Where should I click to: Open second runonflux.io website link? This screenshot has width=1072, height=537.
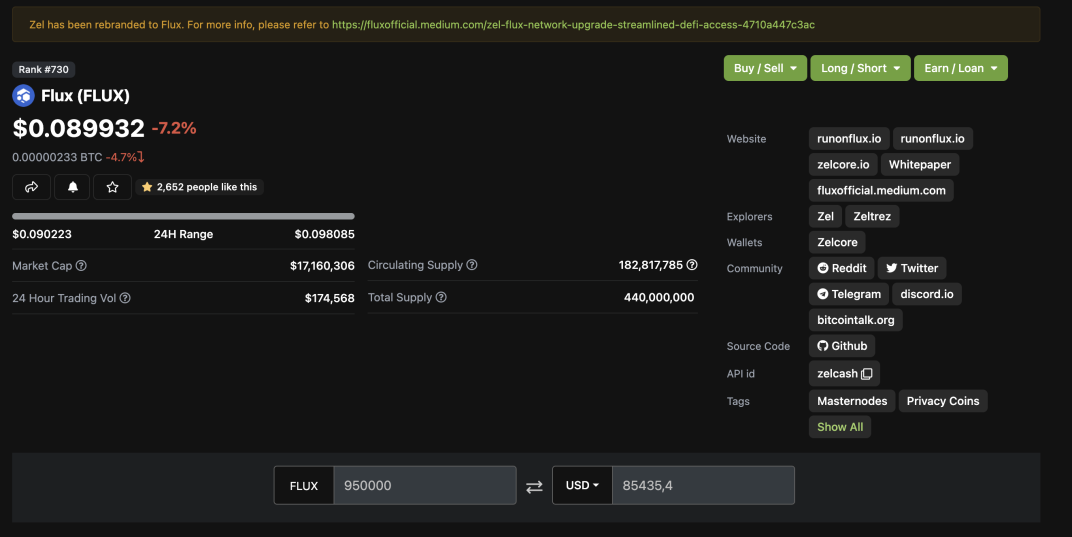click(x=933, y=138)
